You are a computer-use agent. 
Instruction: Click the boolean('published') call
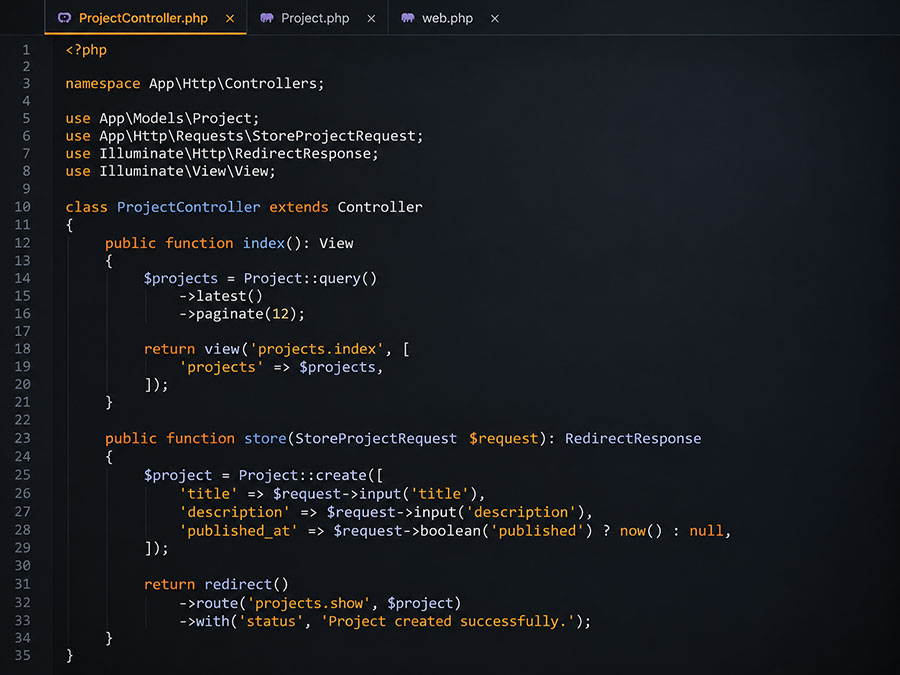(506, 531)
